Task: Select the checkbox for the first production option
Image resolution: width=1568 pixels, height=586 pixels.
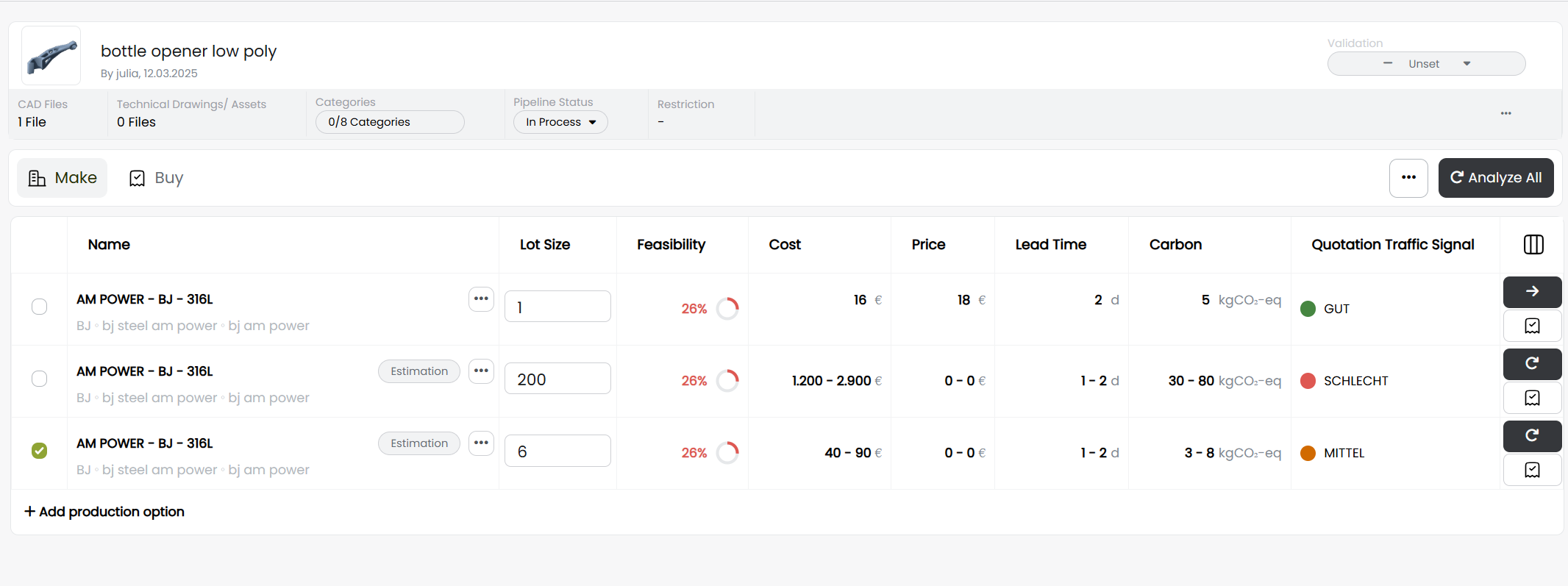Action: [40, 307]
